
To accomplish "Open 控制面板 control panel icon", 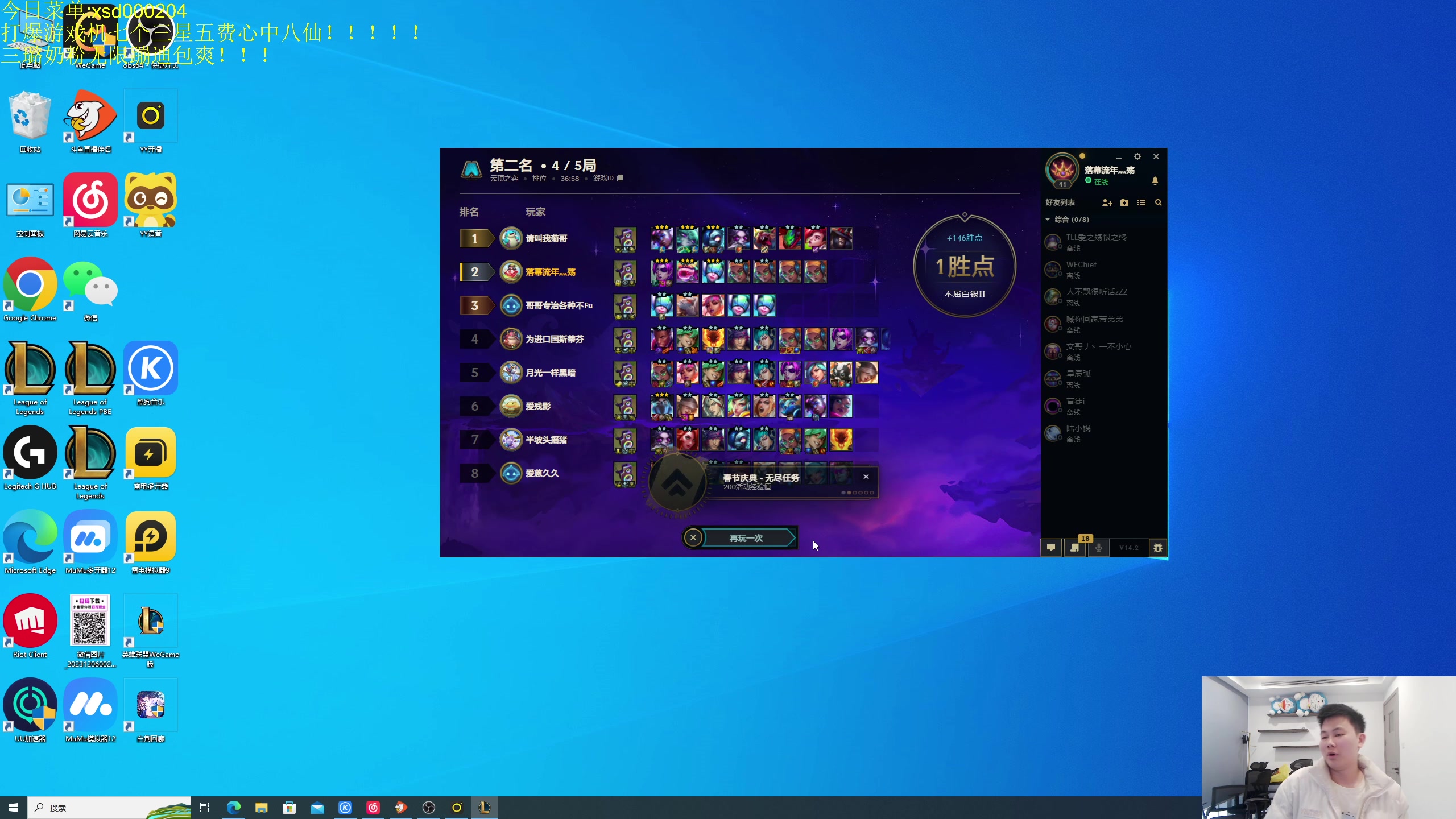I will [30, 206].
